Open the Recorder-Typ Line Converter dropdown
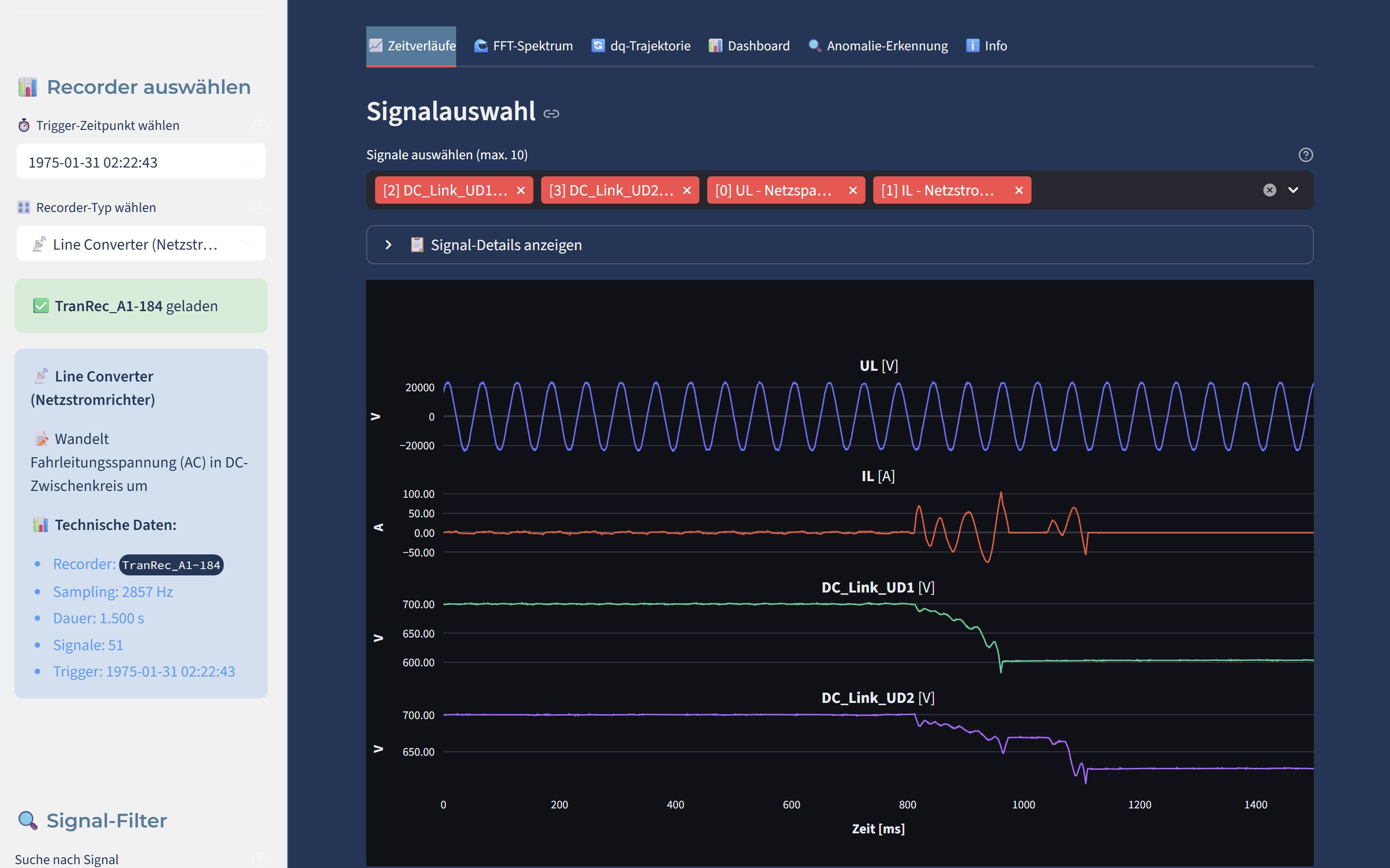Viewport: 1390px width, 868px height. click(141, 244)
